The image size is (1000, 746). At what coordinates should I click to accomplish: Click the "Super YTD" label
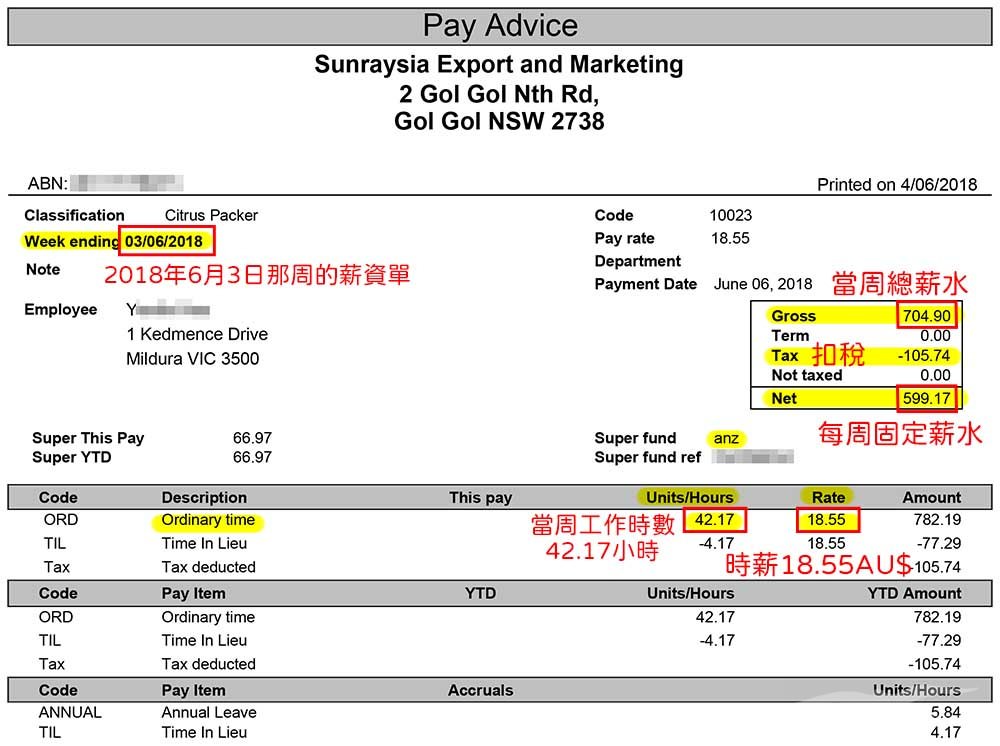pyautogui.click(x=71, y=457)
